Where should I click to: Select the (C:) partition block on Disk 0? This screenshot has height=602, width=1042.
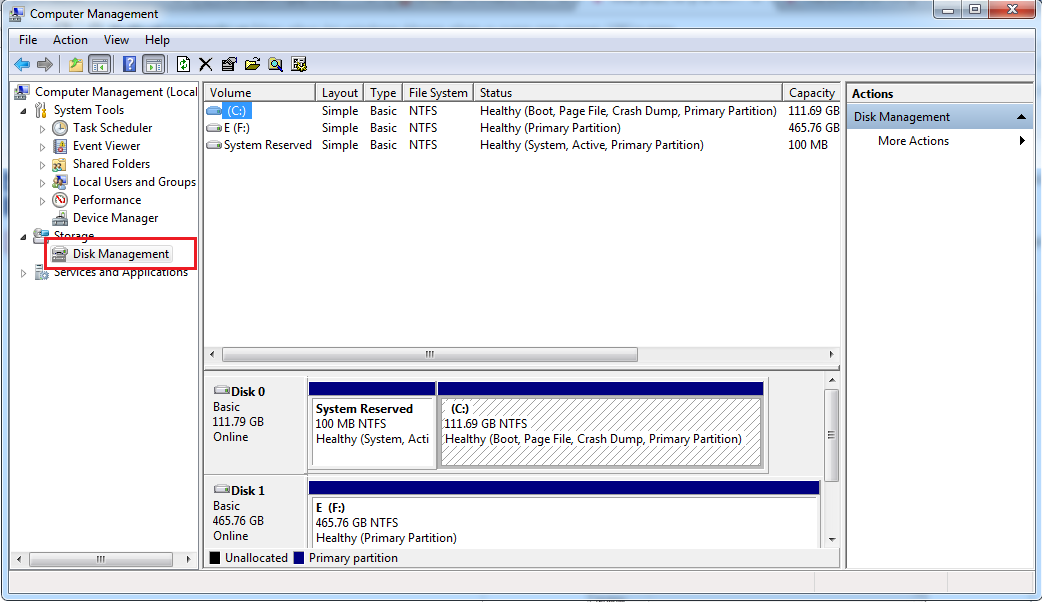(600, 432)
